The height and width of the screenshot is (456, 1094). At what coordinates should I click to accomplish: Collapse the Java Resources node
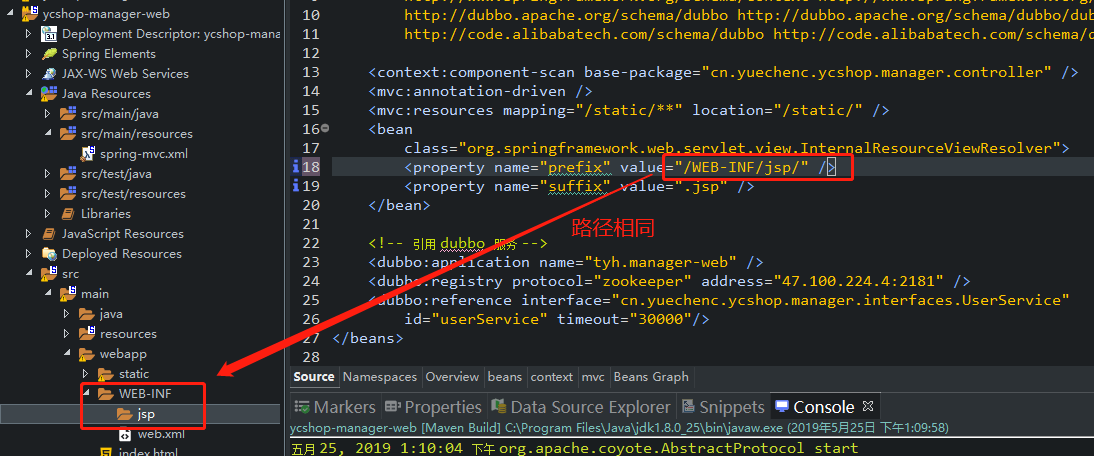(29, 93)
